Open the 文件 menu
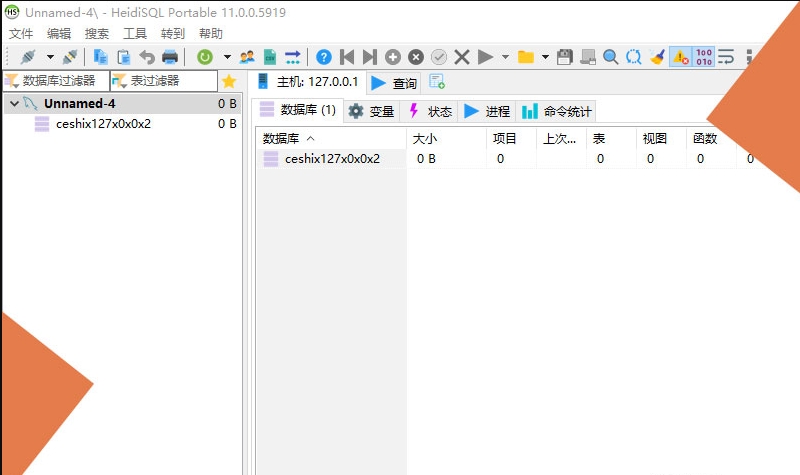Image resolution: width=800 pixels, height=475 pixels. [21, 34]
